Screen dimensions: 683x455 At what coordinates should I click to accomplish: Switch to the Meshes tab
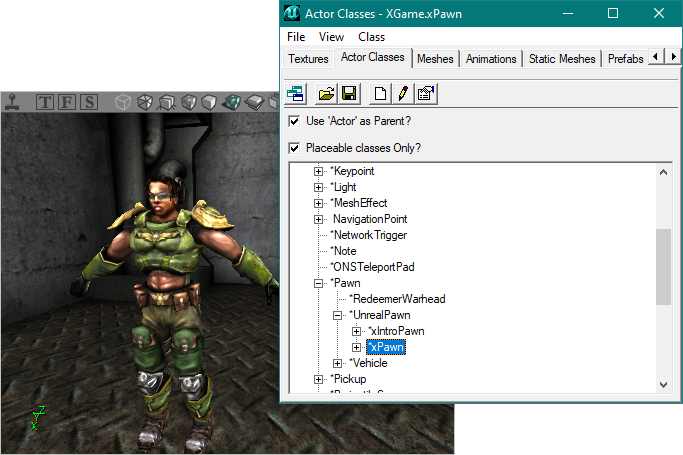pyautogui.click(x=435, y=59)
